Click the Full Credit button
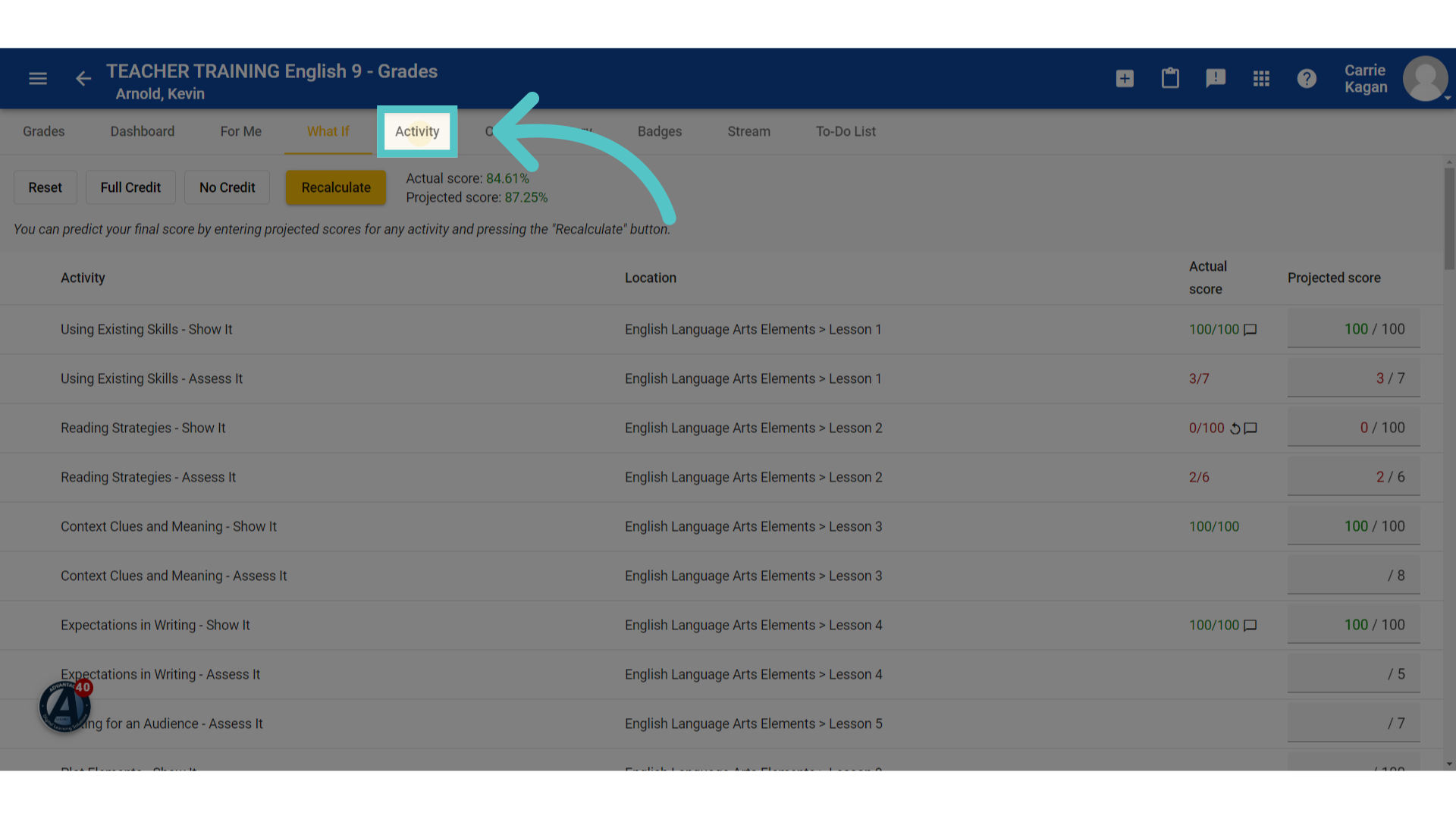Viewport: 1456px width, 819px height. pyautogui.click(x=130, y=187)
